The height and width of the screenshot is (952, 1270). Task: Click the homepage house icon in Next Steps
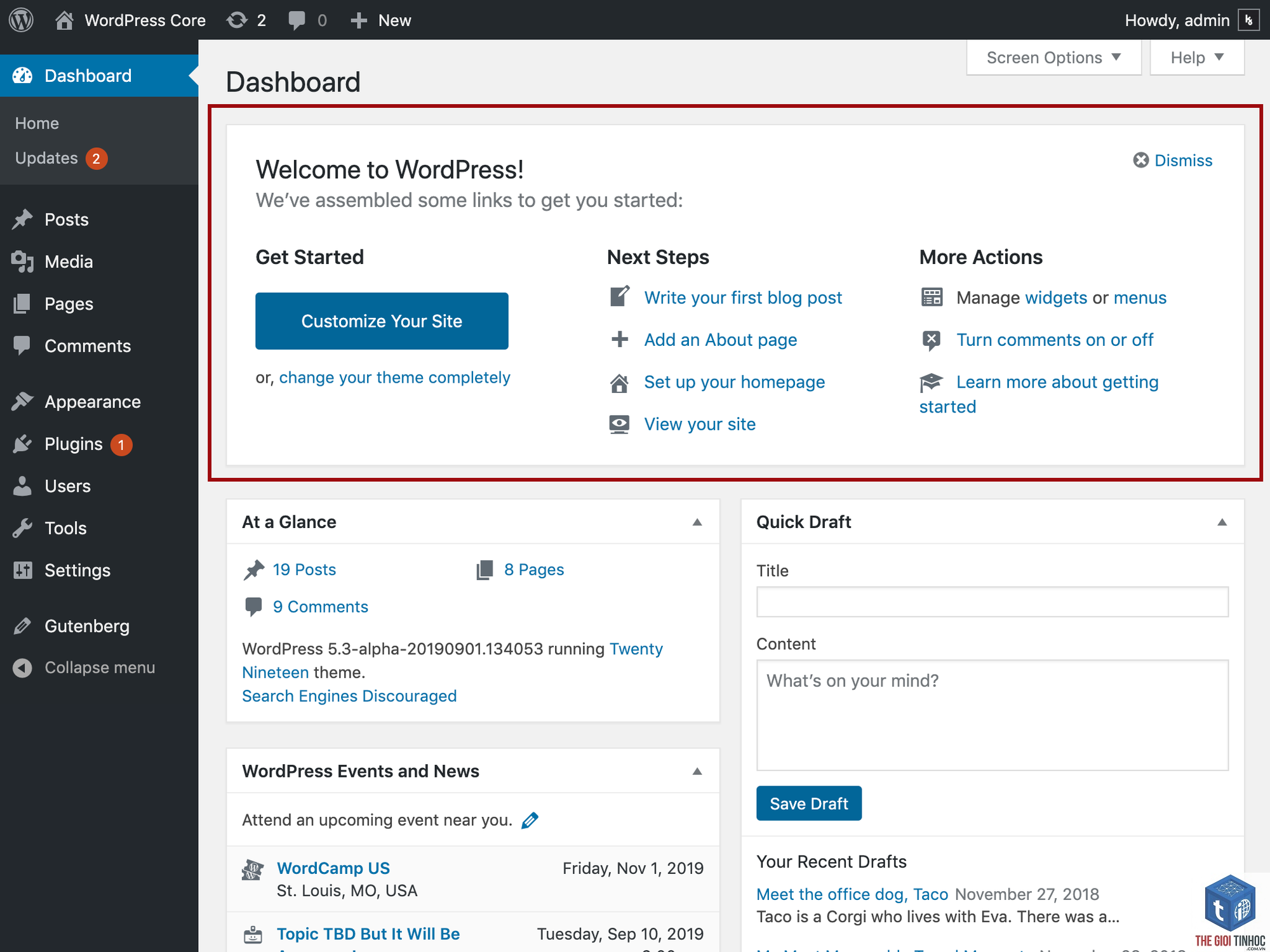(620, 383)
